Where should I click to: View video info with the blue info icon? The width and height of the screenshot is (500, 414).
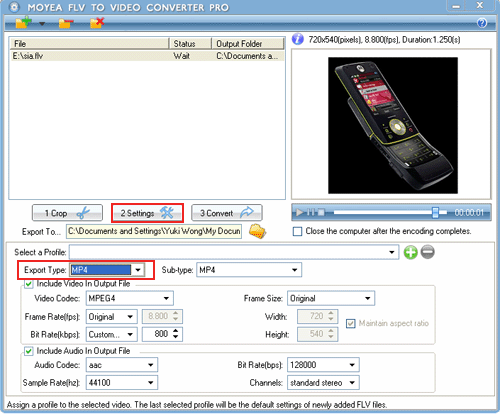(298, 39)
